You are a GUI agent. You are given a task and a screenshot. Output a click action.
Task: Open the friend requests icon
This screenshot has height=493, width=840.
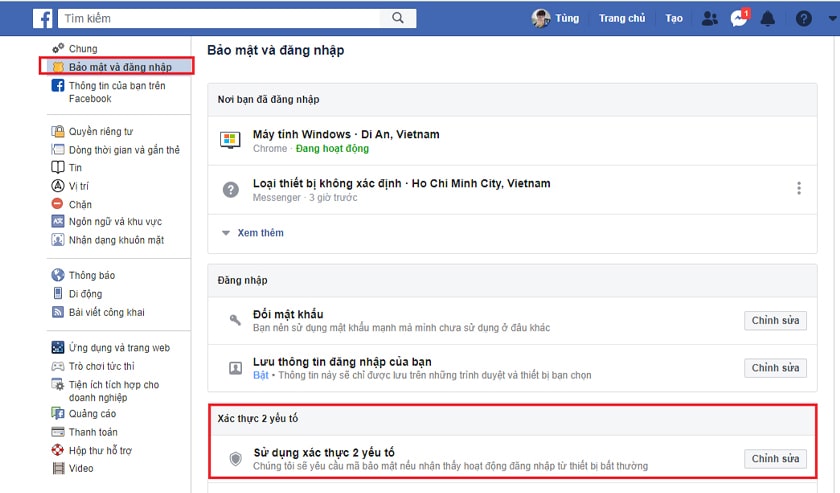pos(709,19)
